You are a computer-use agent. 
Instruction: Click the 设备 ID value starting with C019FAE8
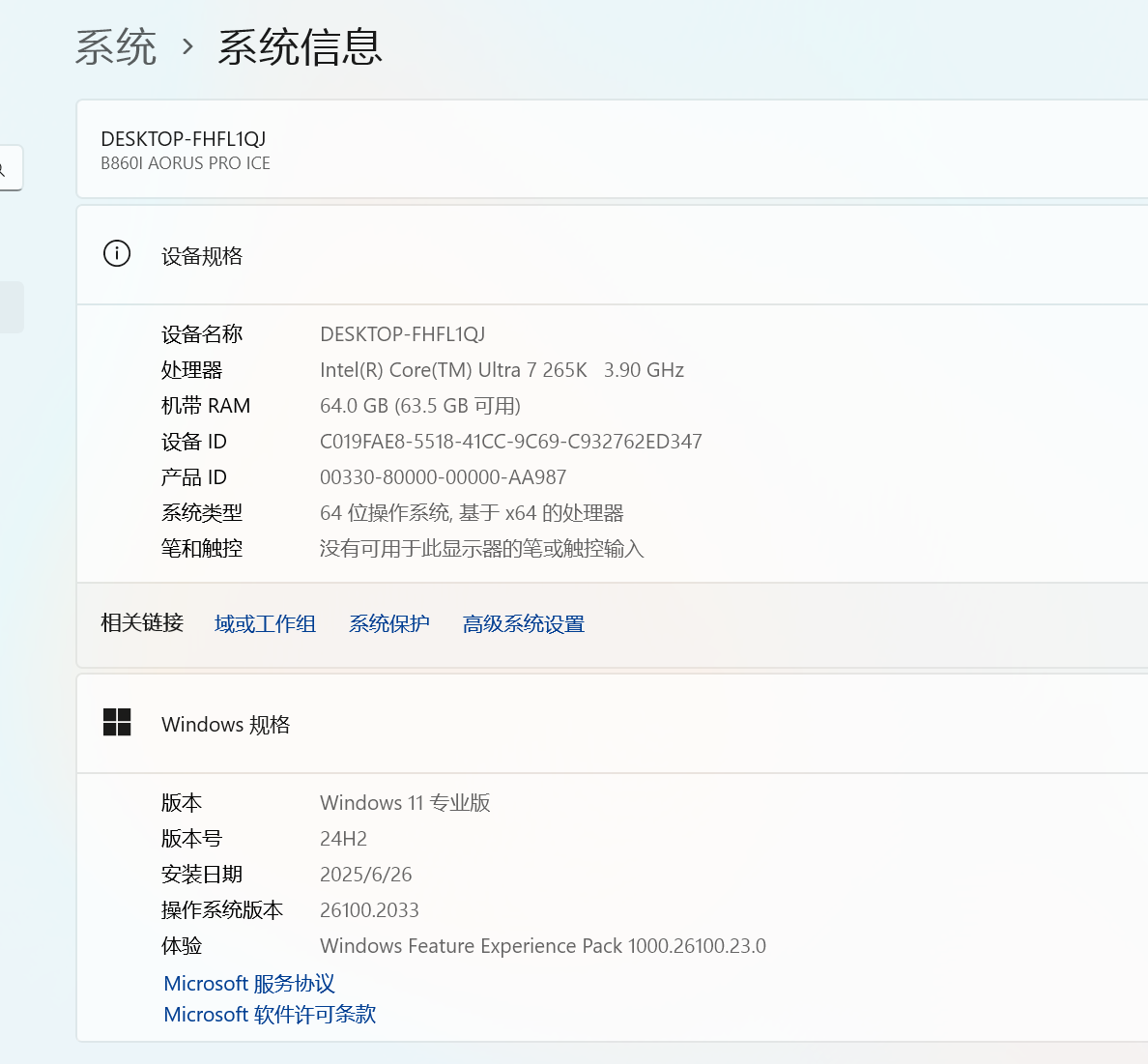(510, 442)
